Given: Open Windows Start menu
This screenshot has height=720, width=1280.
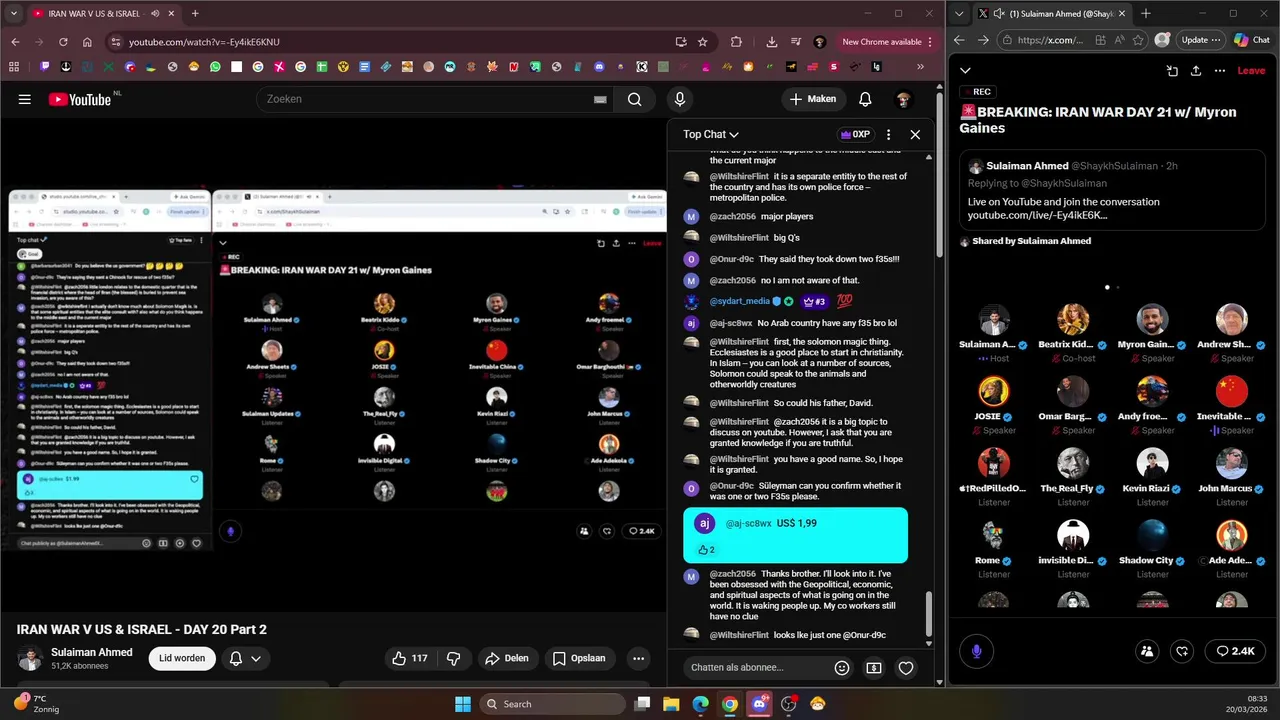Looking at the screenshot, I should [x=462, y=704].
